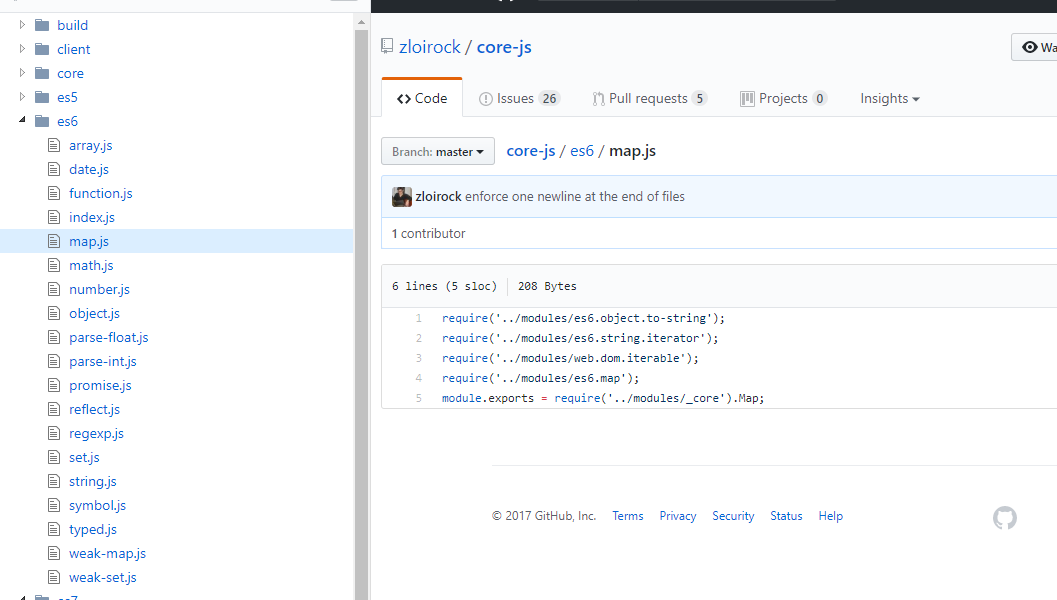The width and height of the screenshot is (1057, 600).
Task: Open reflect.js in the tree
Action: pyautogui.click(x=94, y=409)
